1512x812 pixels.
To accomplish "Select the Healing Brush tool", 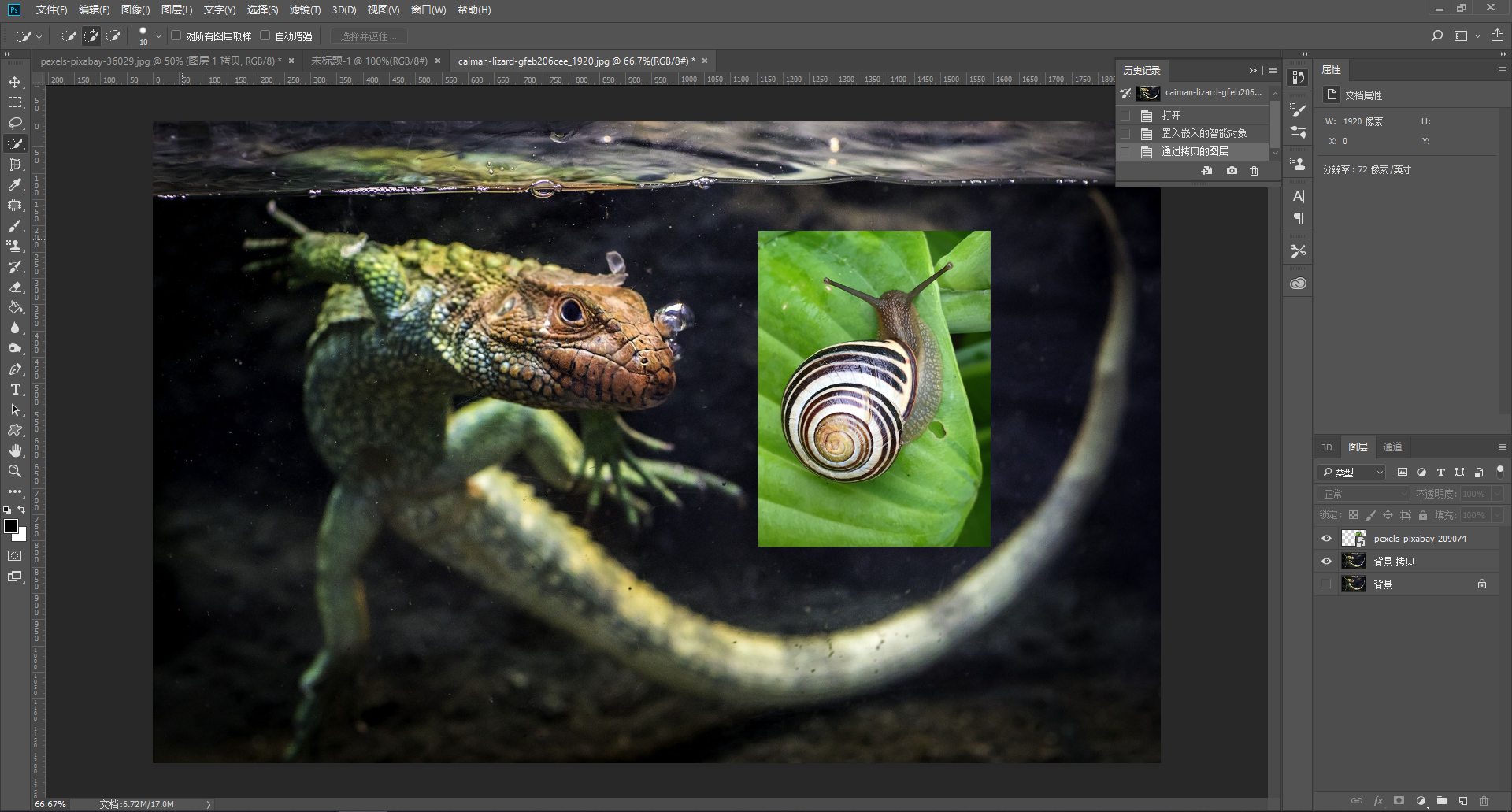I will tap(15, 205).
